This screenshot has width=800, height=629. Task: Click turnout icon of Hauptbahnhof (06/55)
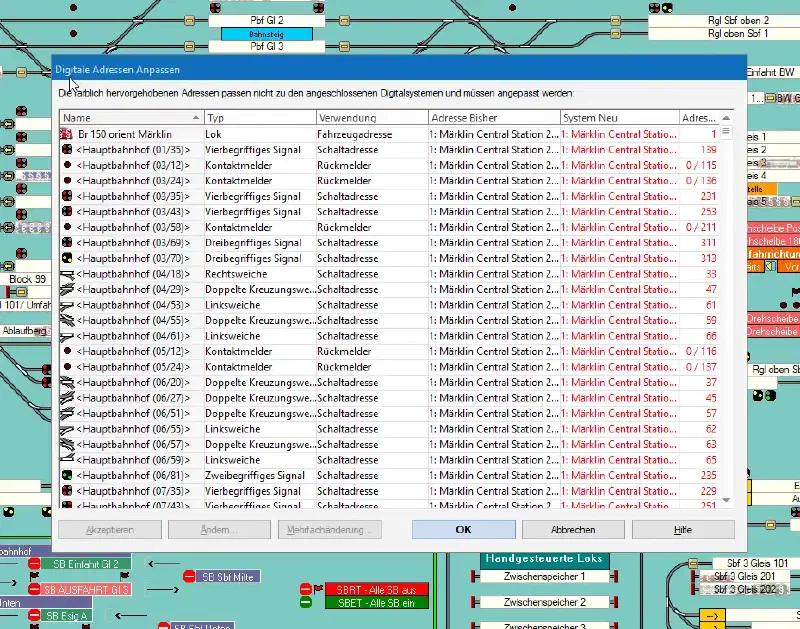point(67,429)
